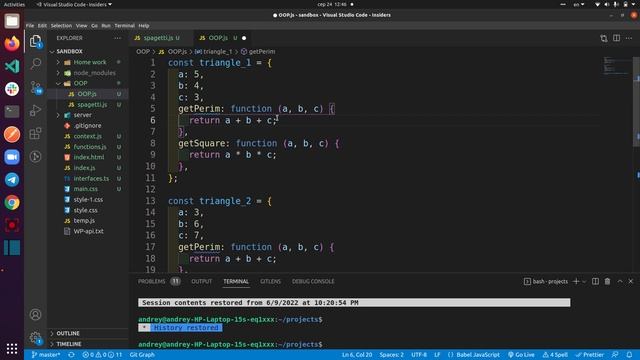Switch to the GITLENS panel tab
The height and width of the screenshot is (360, 640).
pos(270,281)
